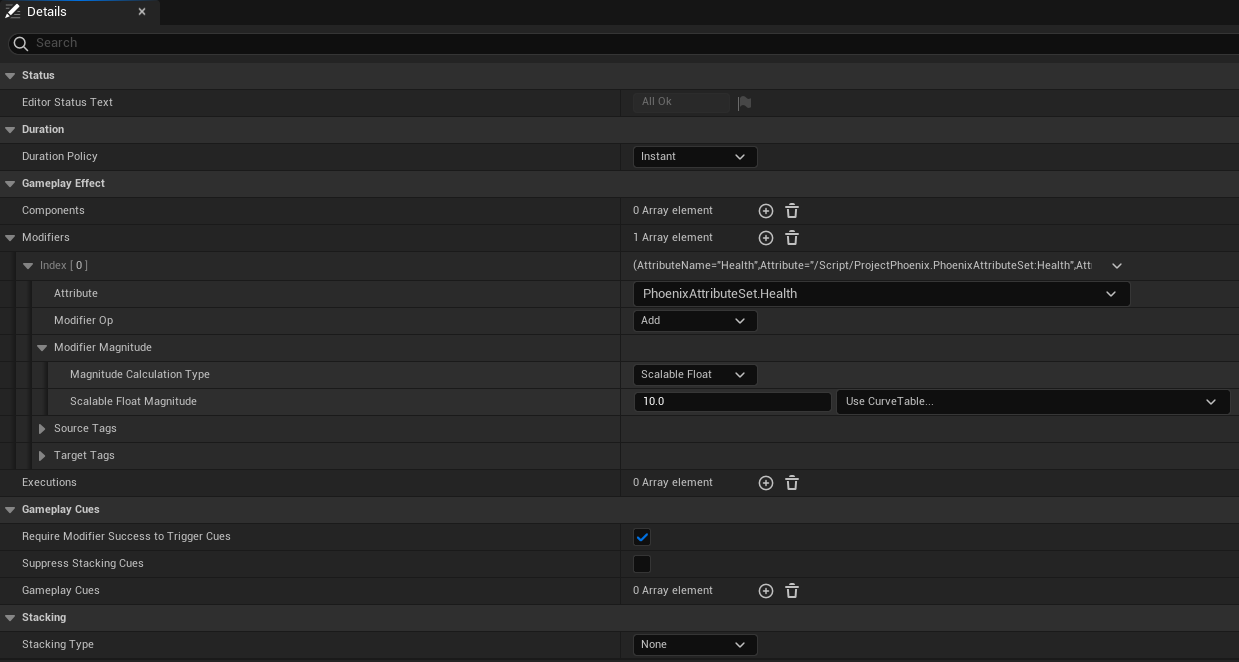Open the Modifier Op dropdown set to Add
Screen dimensions: 1239x662
pos(694,321)
